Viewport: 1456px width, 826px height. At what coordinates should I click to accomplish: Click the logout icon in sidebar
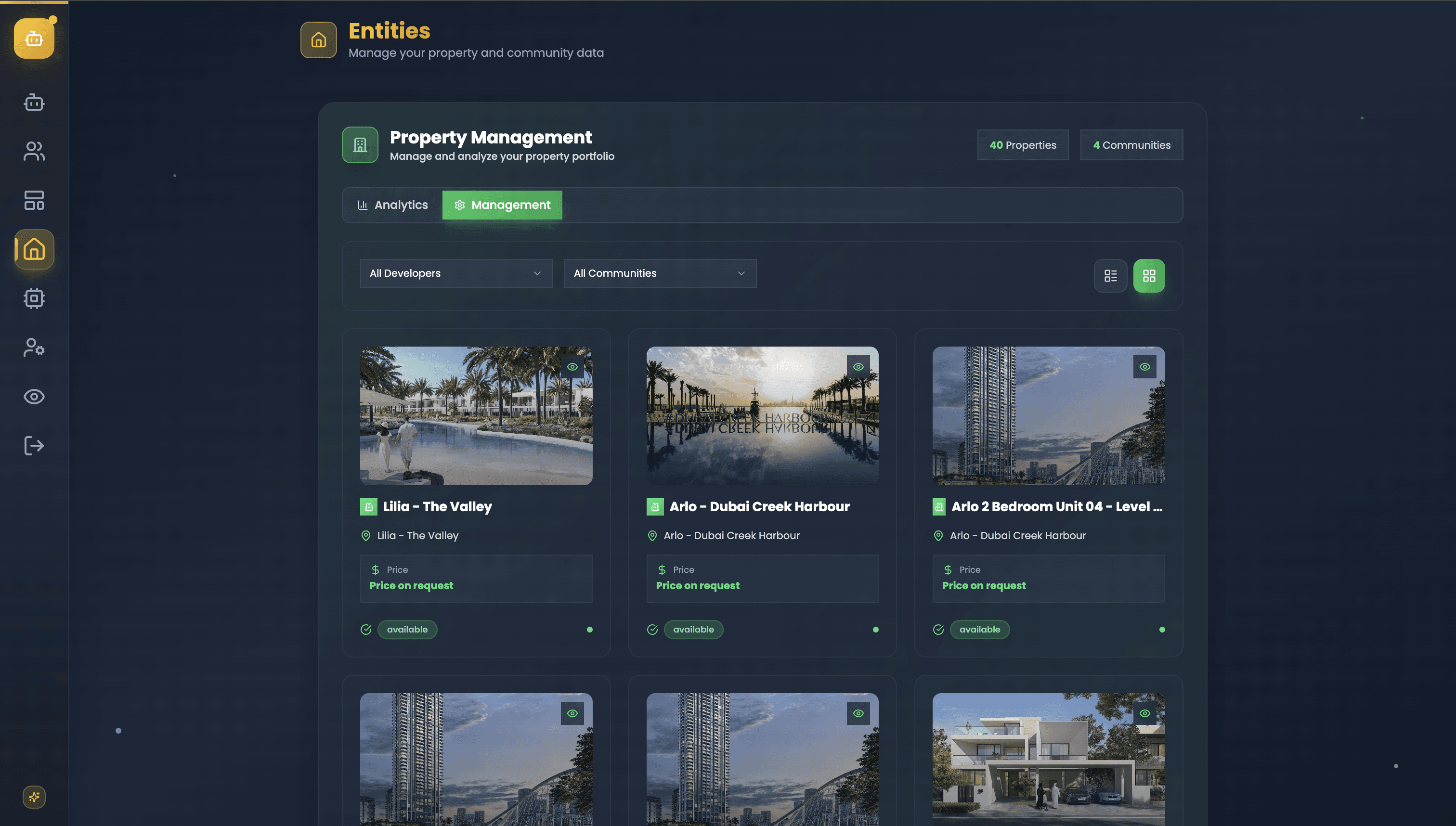coord(34,445)
